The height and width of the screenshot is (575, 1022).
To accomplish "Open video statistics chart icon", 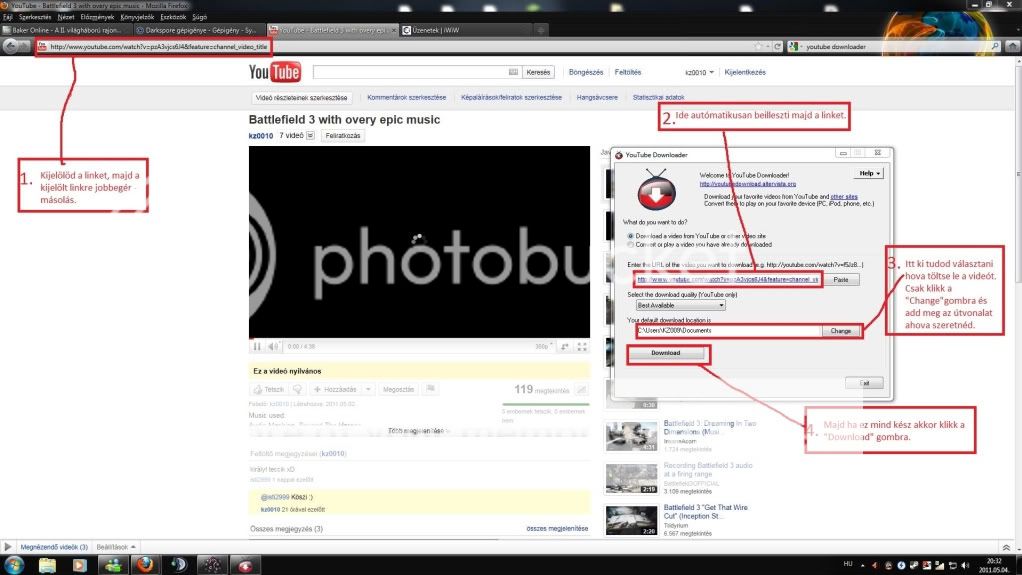I will point(582,389).
